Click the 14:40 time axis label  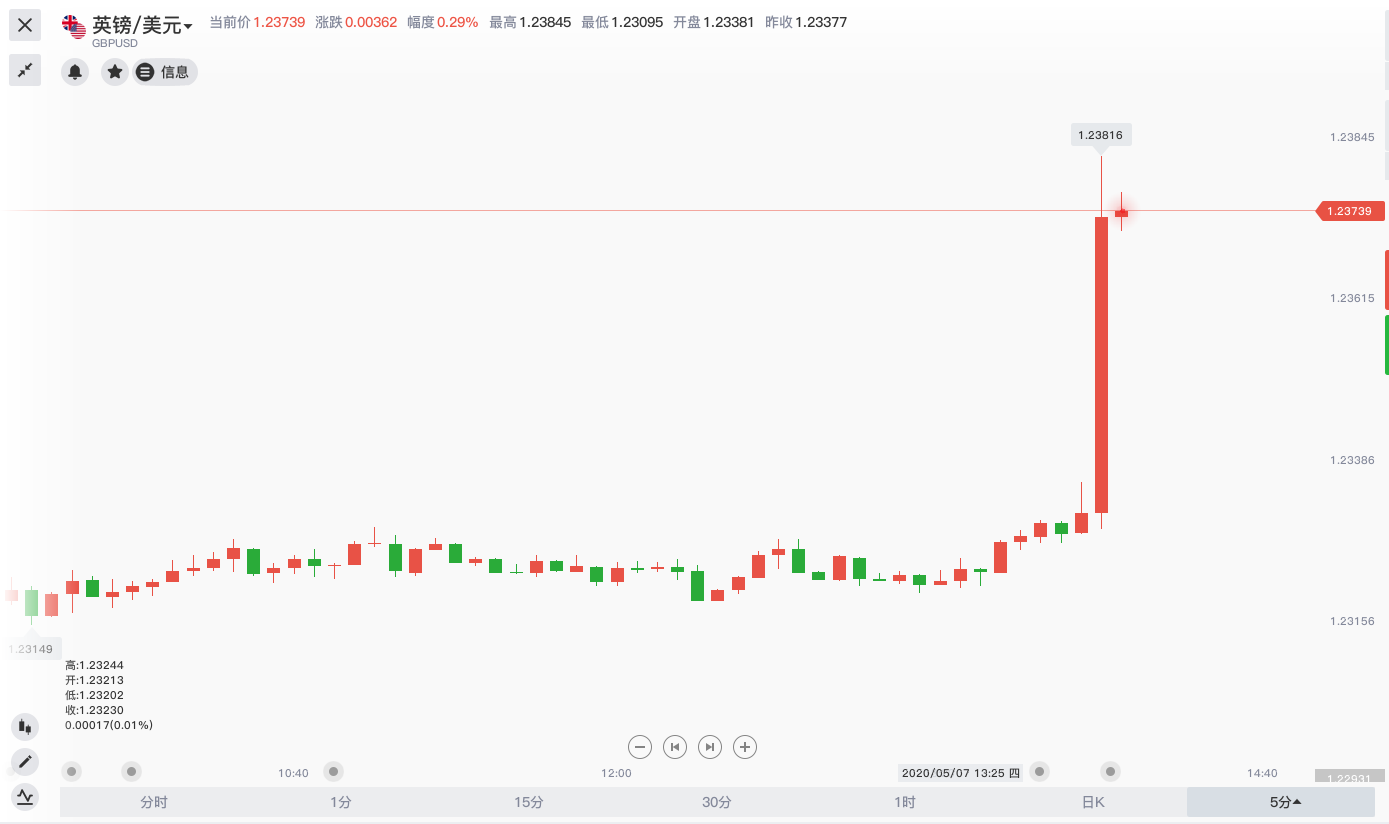click(x=1262, y=773)
